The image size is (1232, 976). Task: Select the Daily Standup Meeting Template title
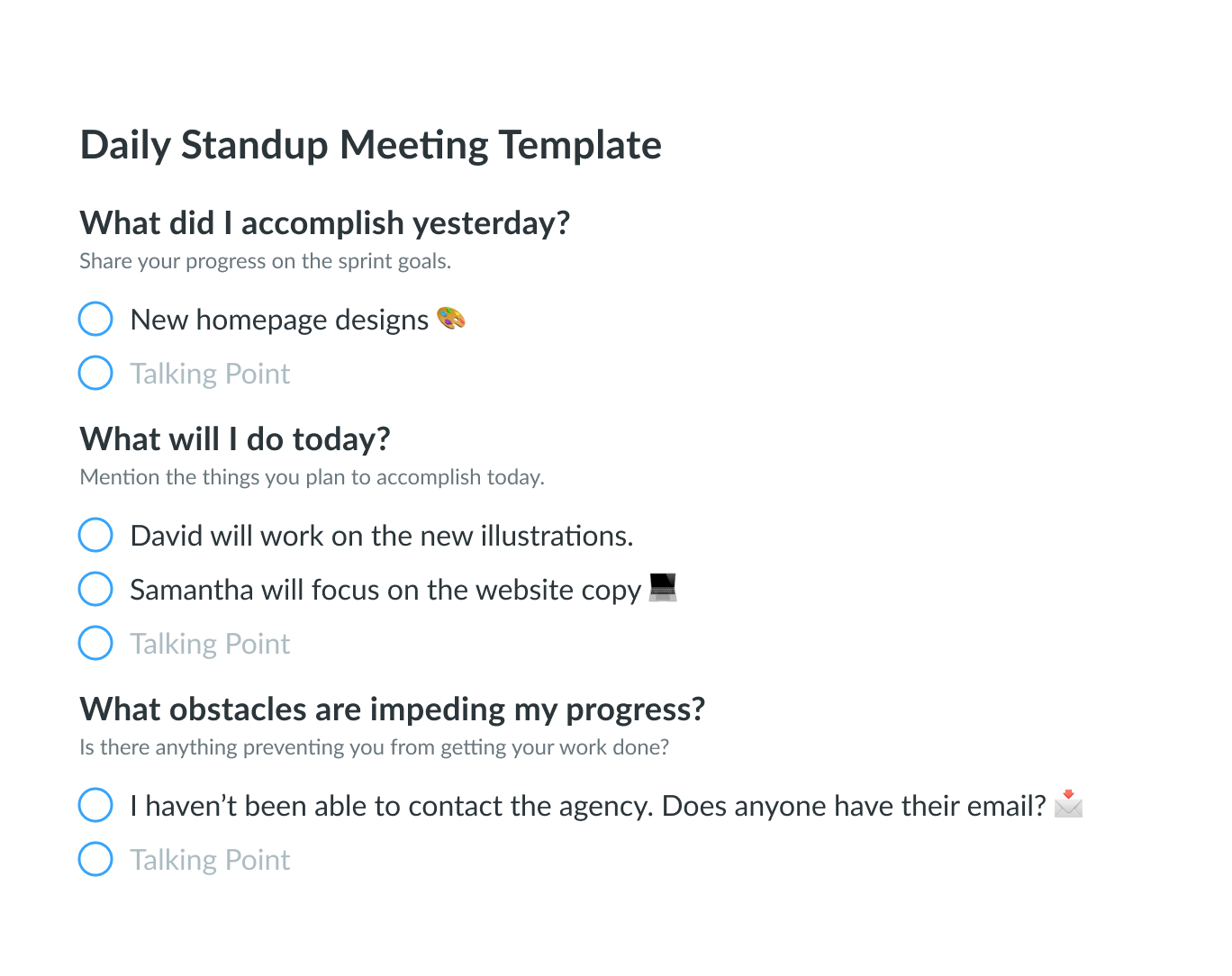tap(371, 145)
